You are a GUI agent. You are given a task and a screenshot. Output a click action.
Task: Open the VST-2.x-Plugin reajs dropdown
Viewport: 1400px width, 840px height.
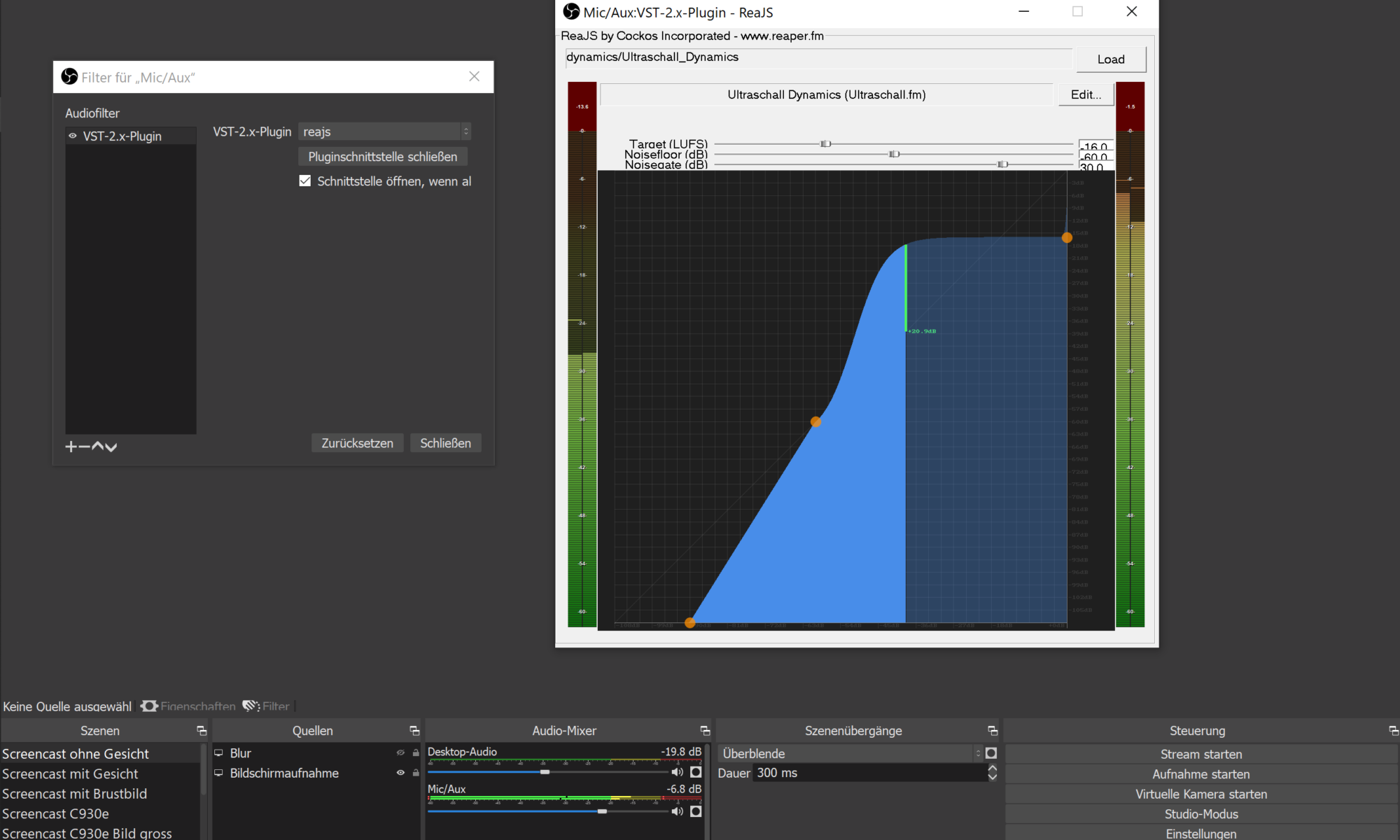(x=384, y=132)
